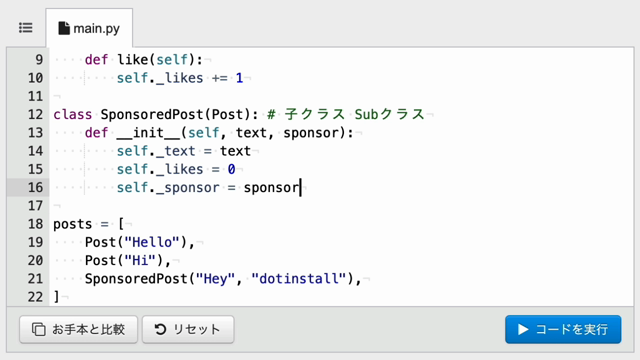Click the リセット reset button

188,329
